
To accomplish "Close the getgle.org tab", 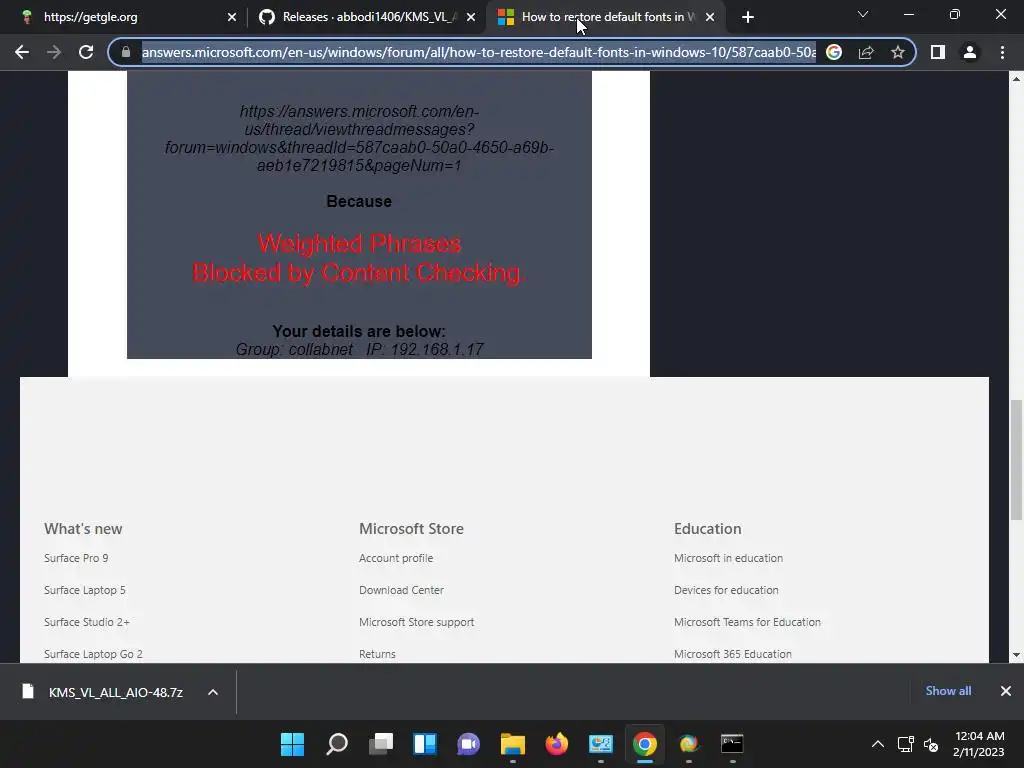I will pyautogui.click(x=232, y=17).
